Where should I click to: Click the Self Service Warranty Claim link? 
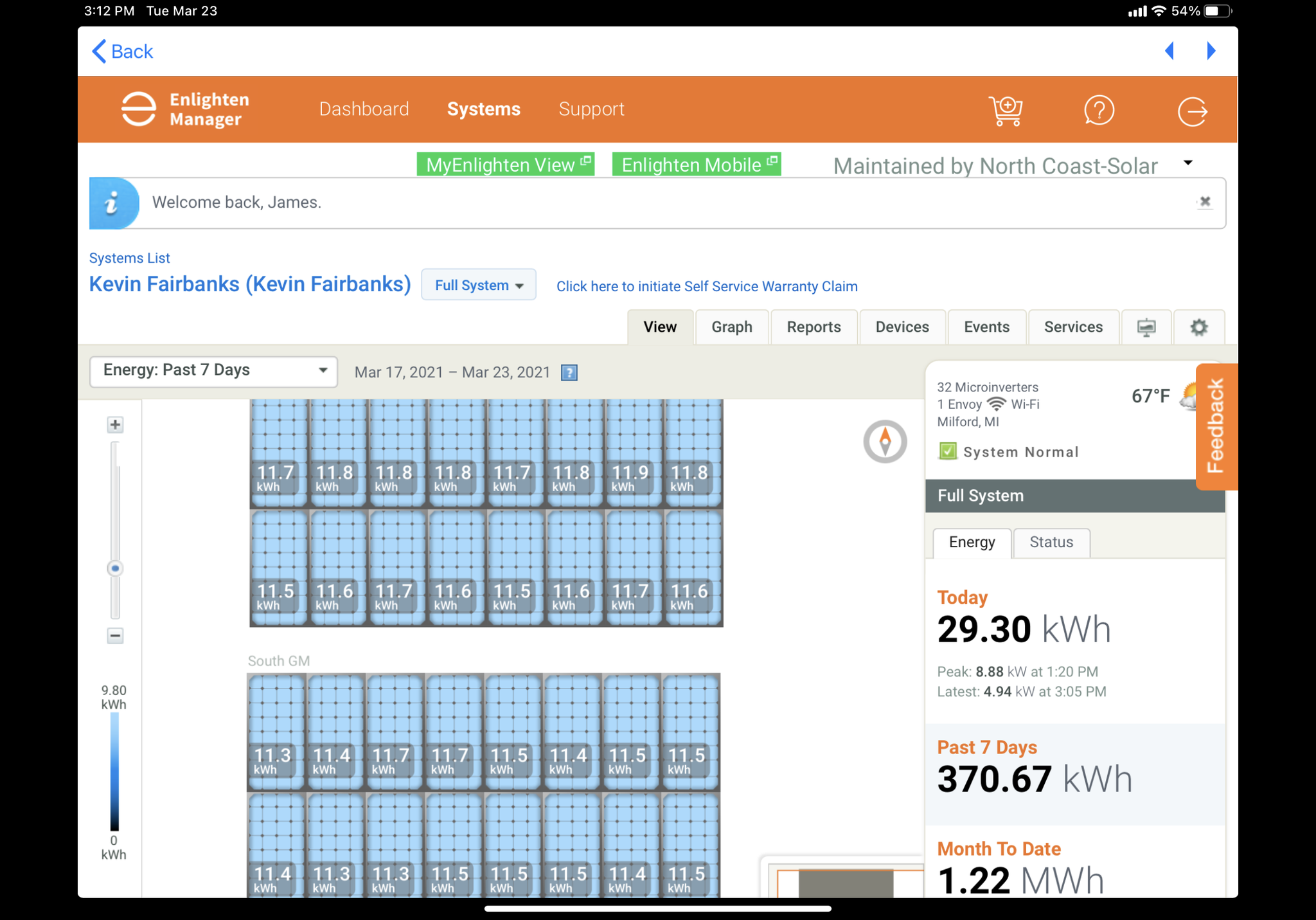(706, 286)
